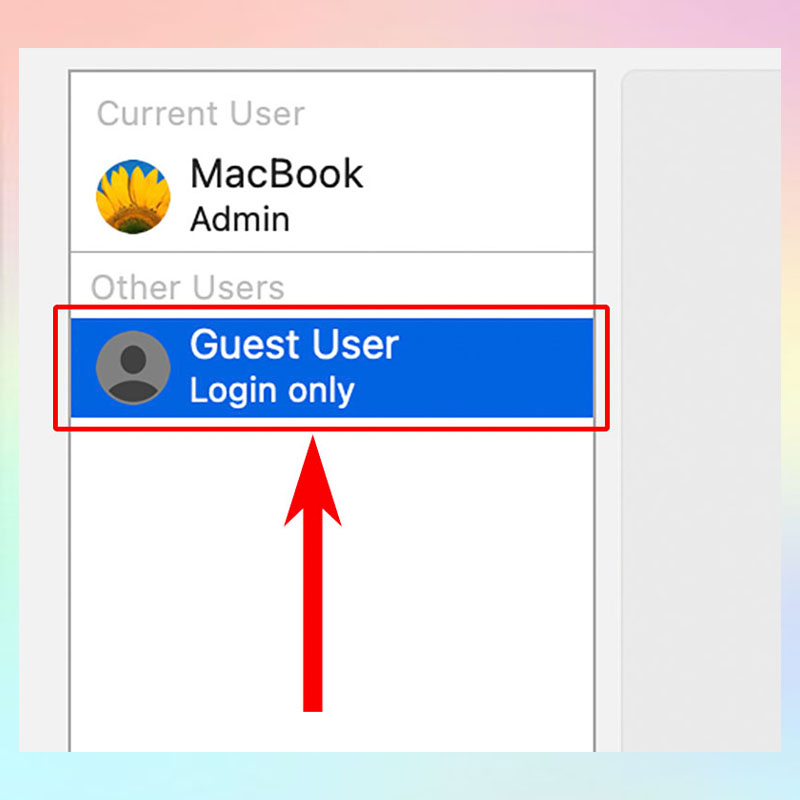Click the gray silhouette Guest User avatar

point(133,367)
